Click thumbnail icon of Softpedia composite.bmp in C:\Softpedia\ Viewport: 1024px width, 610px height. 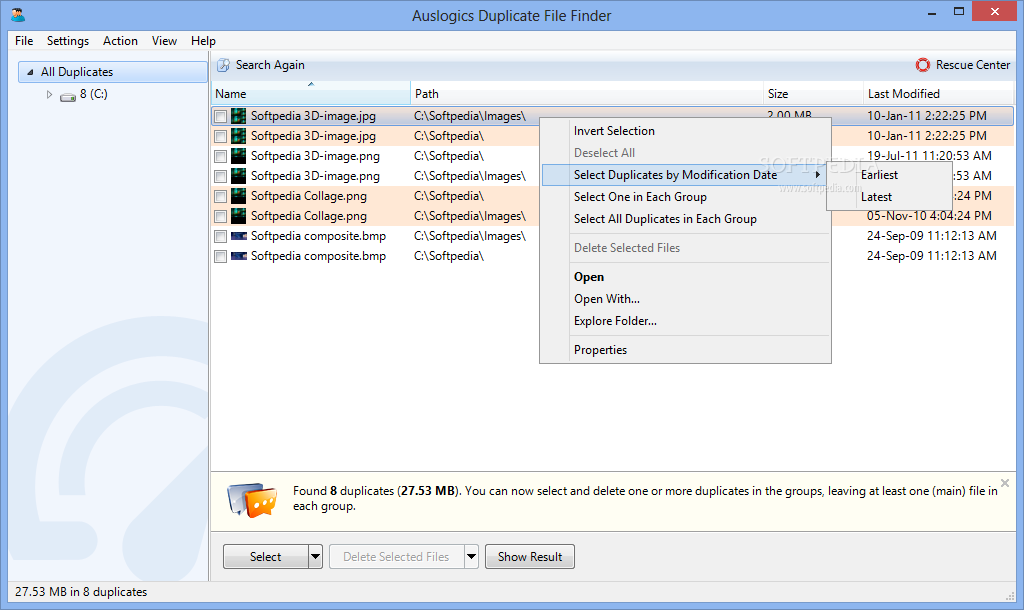tap(239, 256)
